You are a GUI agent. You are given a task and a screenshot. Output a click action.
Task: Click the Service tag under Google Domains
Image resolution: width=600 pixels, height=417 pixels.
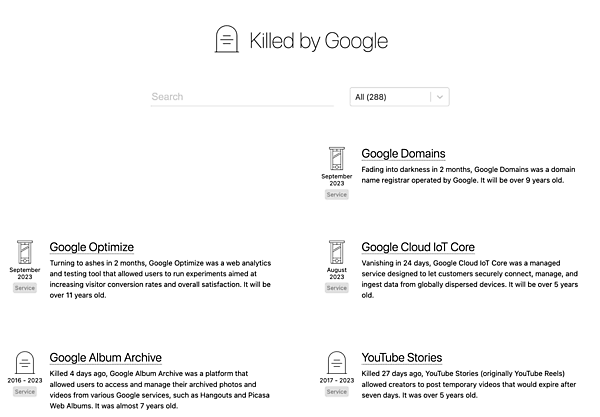pos(337,195)
